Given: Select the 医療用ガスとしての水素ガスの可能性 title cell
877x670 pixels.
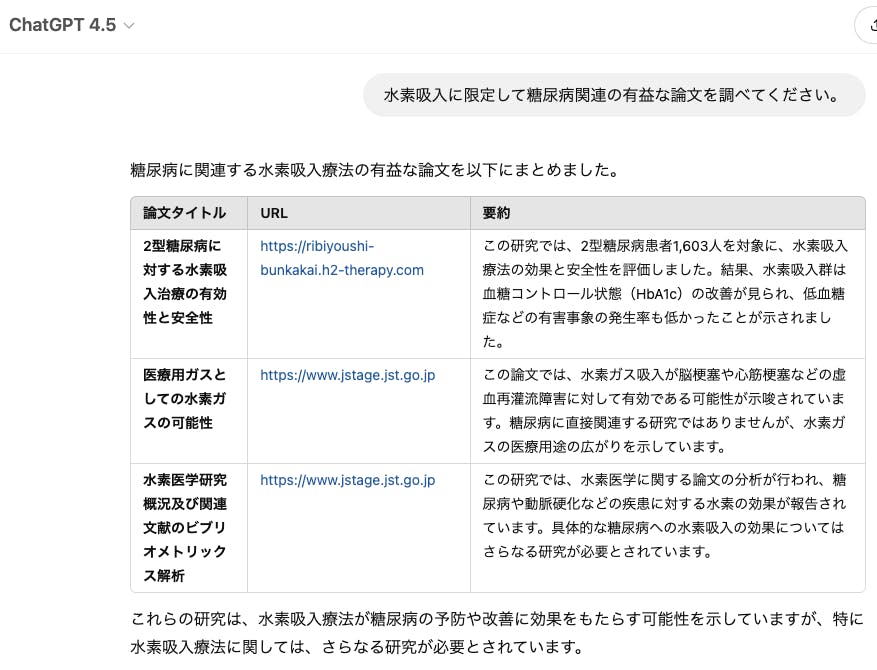Looking at the screenshot, I should pyautogui.click(x=185, y=398).
